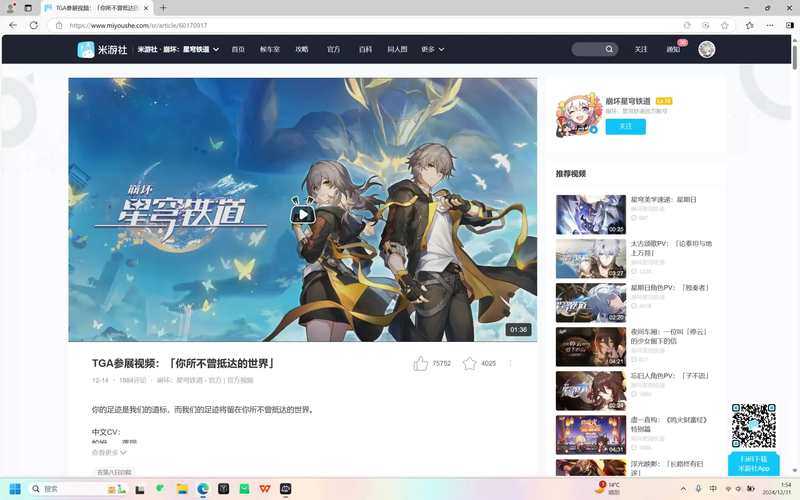Bookmark page with address bar star icon
The image size is (800, 500).
(x=724, y=25)
